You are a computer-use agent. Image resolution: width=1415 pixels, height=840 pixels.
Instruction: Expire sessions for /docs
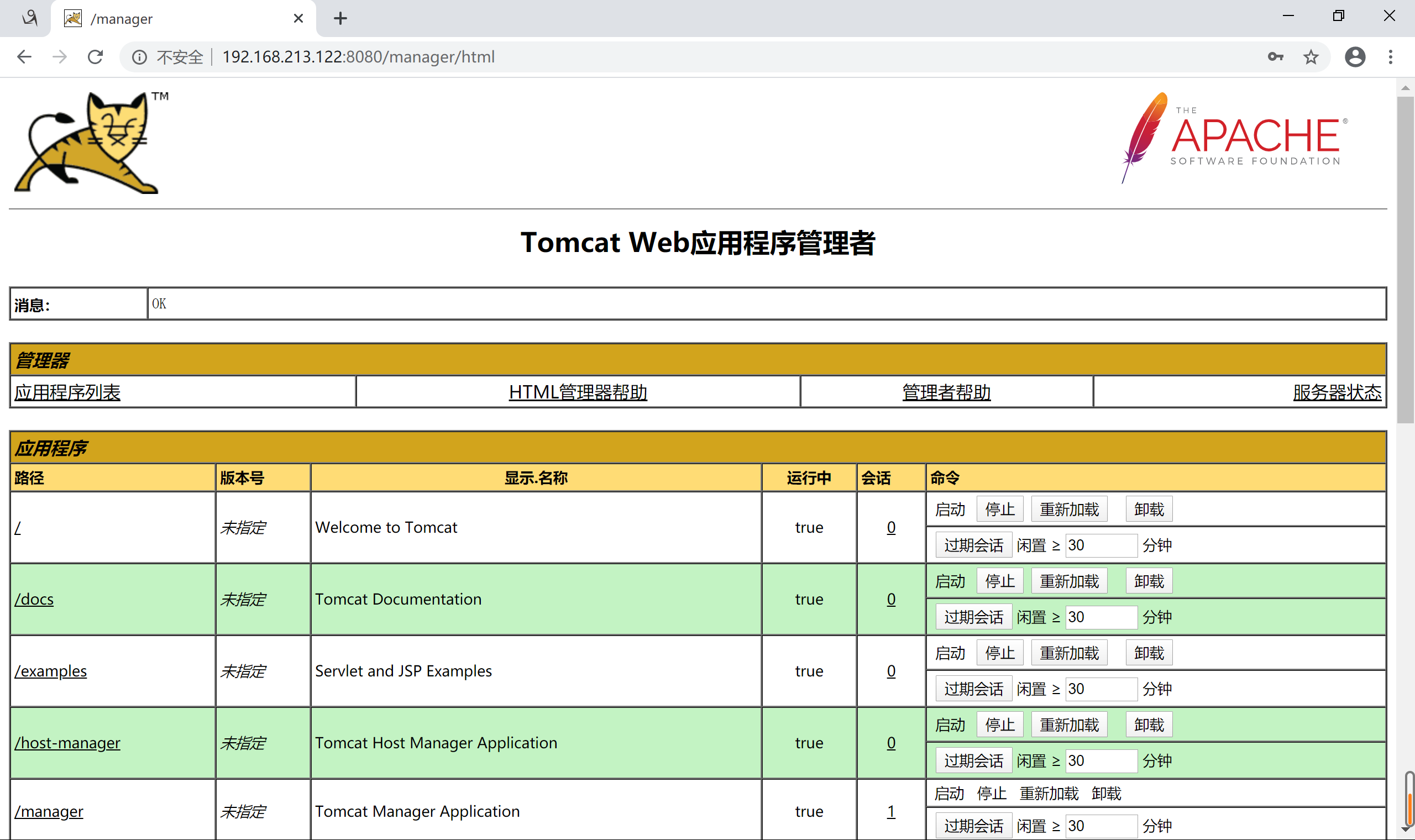click(973, 617)
